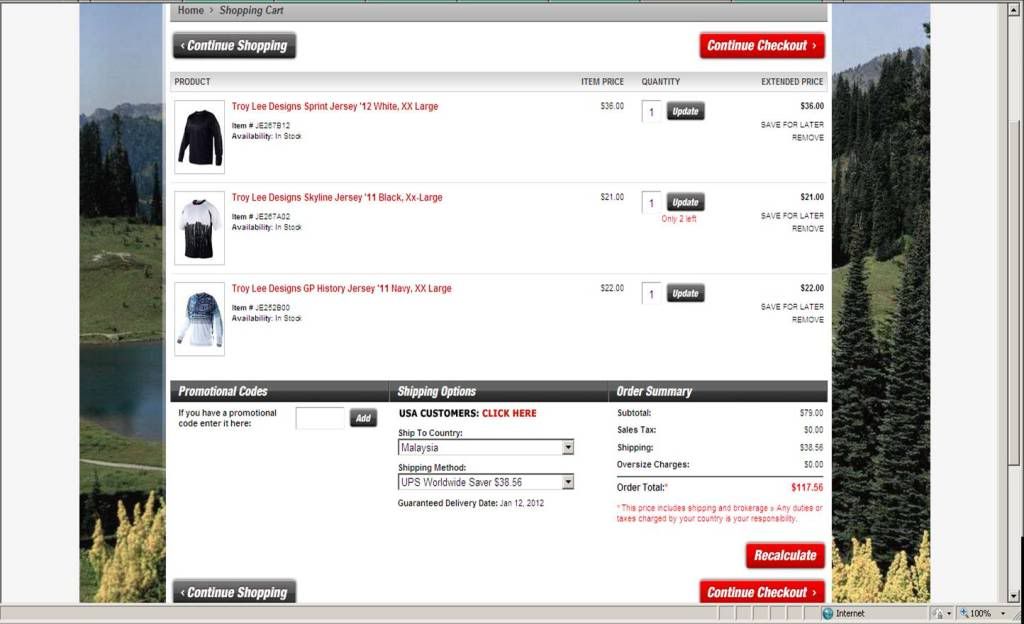
Task: Go to Home in breadcrumb
Action: [191, 10]
